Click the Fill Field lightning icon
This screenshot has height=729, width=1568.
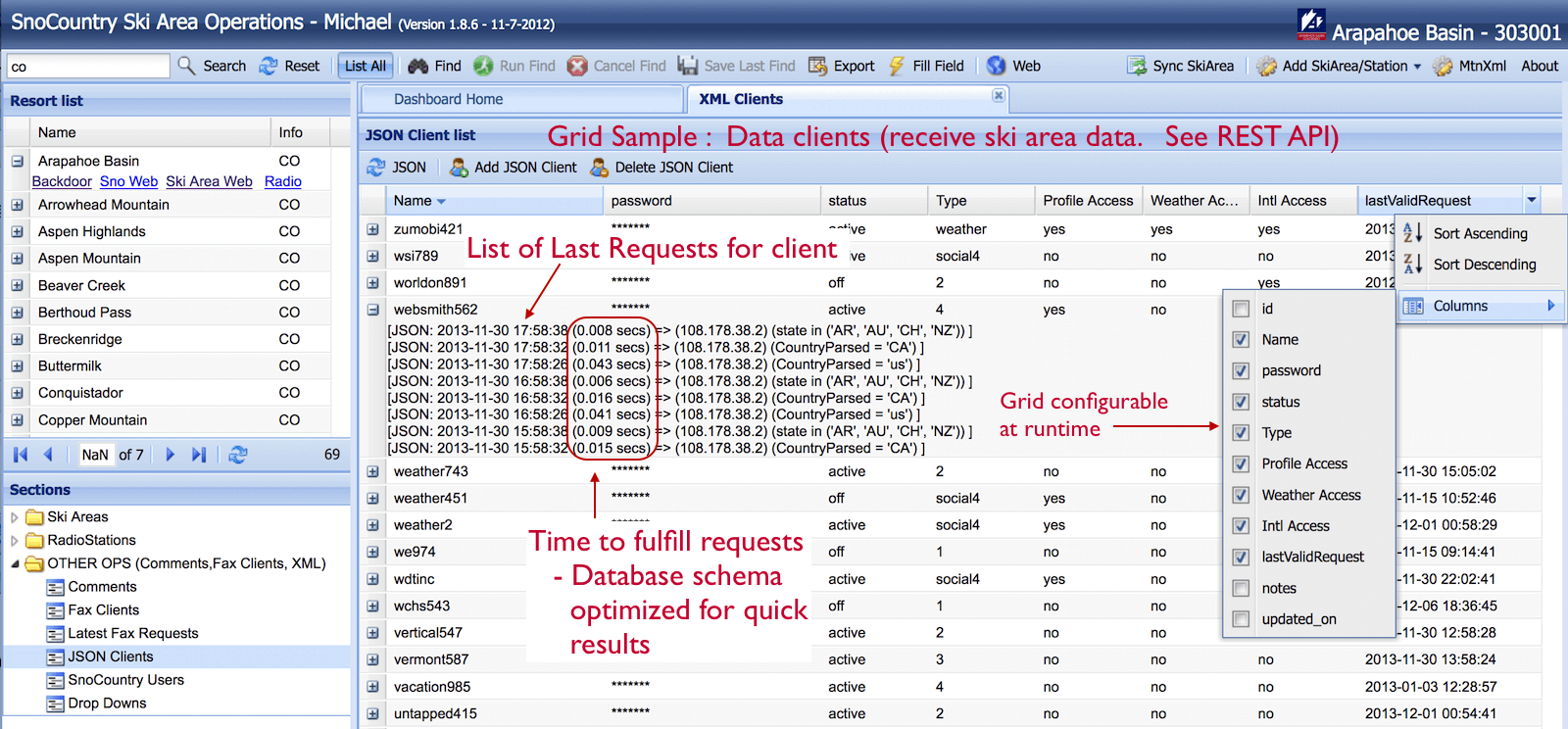897,66
